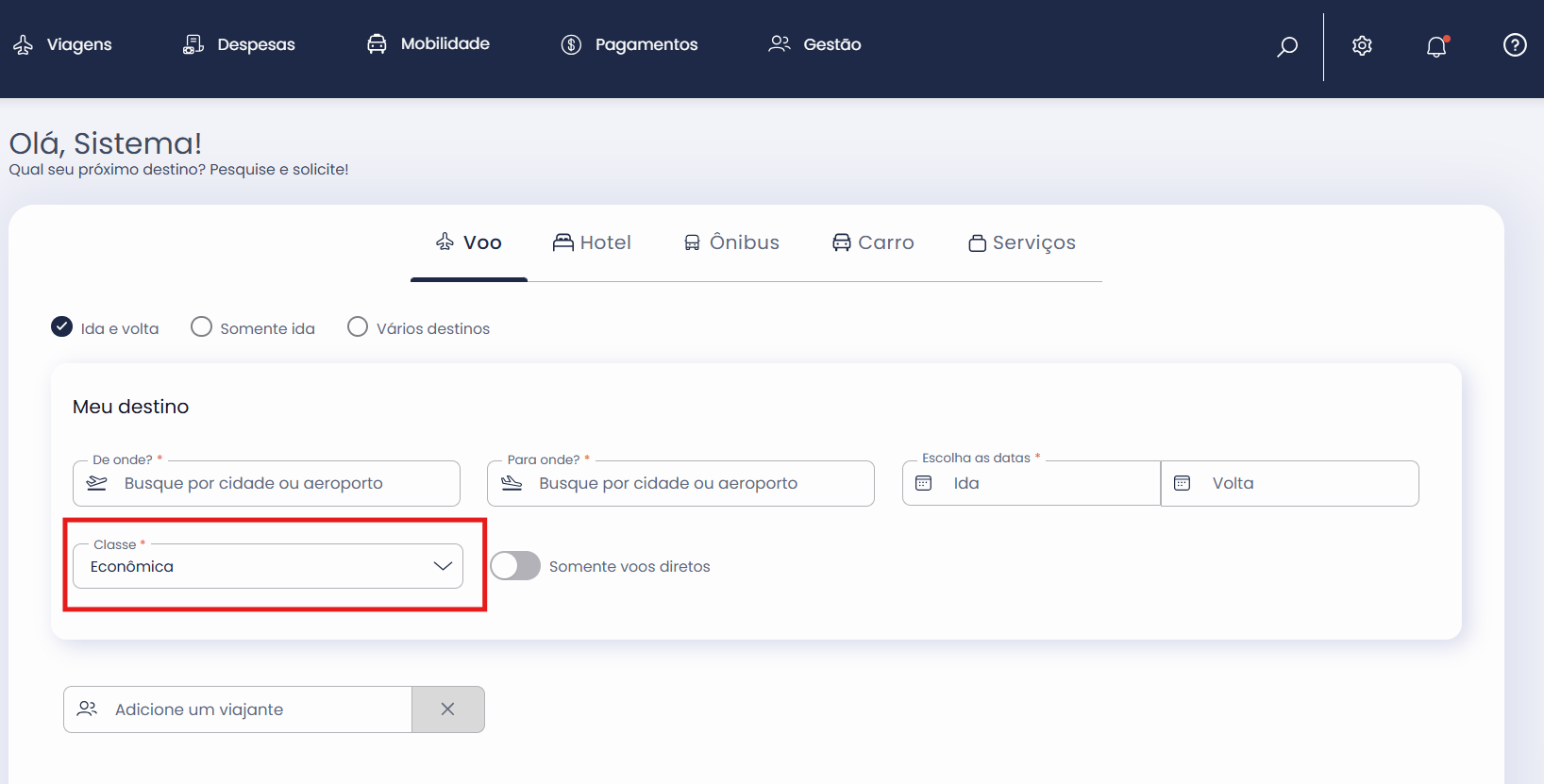This screenshot has height=784, width=1544.
Task: Click the calendar icon beside Ida
Action: 924,483
